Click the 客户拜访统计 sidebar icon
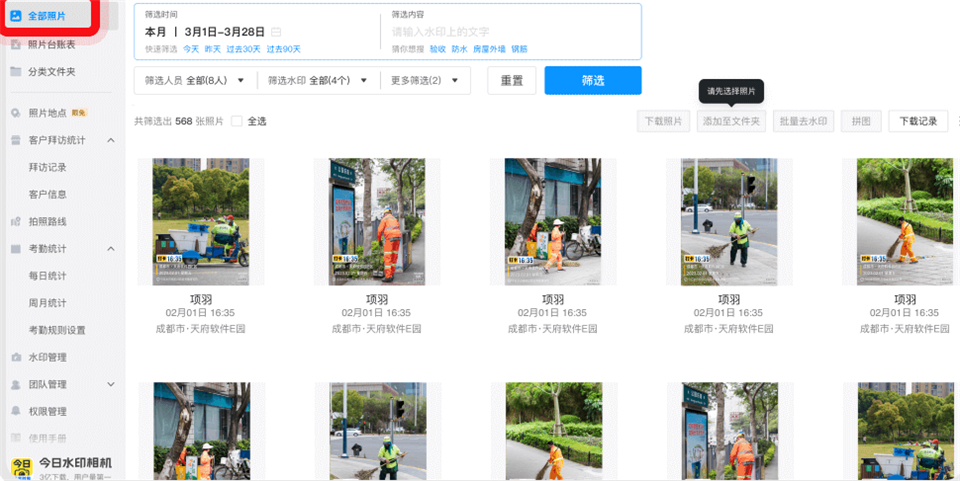The image size is (960, 481). [x=16, y=140]
